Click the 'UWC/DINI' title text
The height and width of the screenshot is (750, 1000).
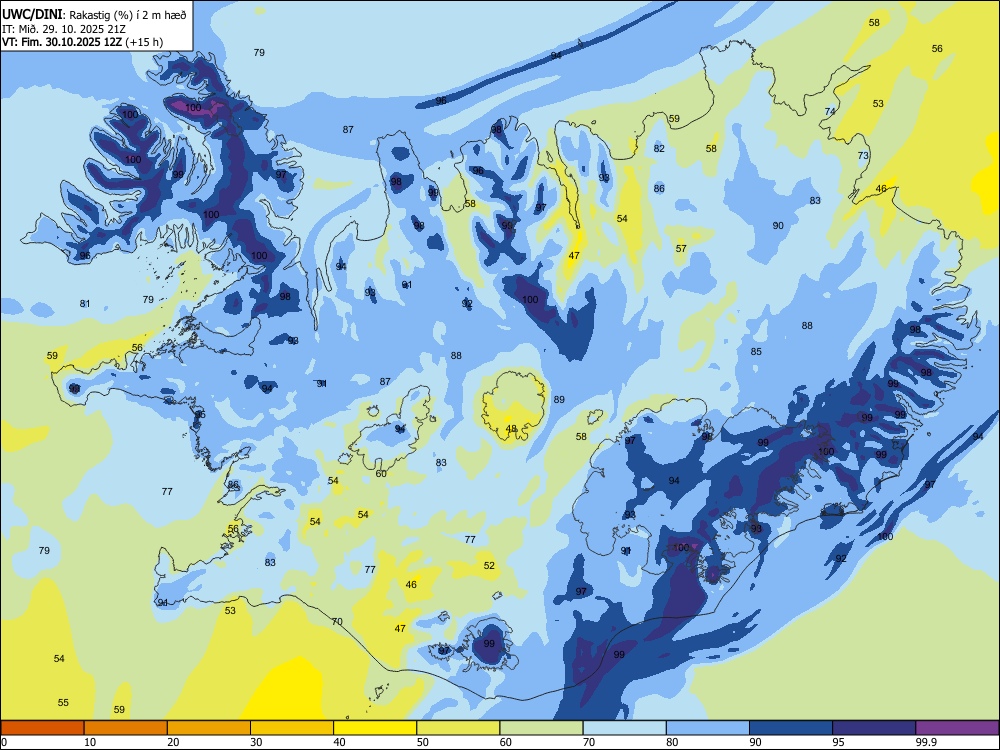click(x=32, y=15)
